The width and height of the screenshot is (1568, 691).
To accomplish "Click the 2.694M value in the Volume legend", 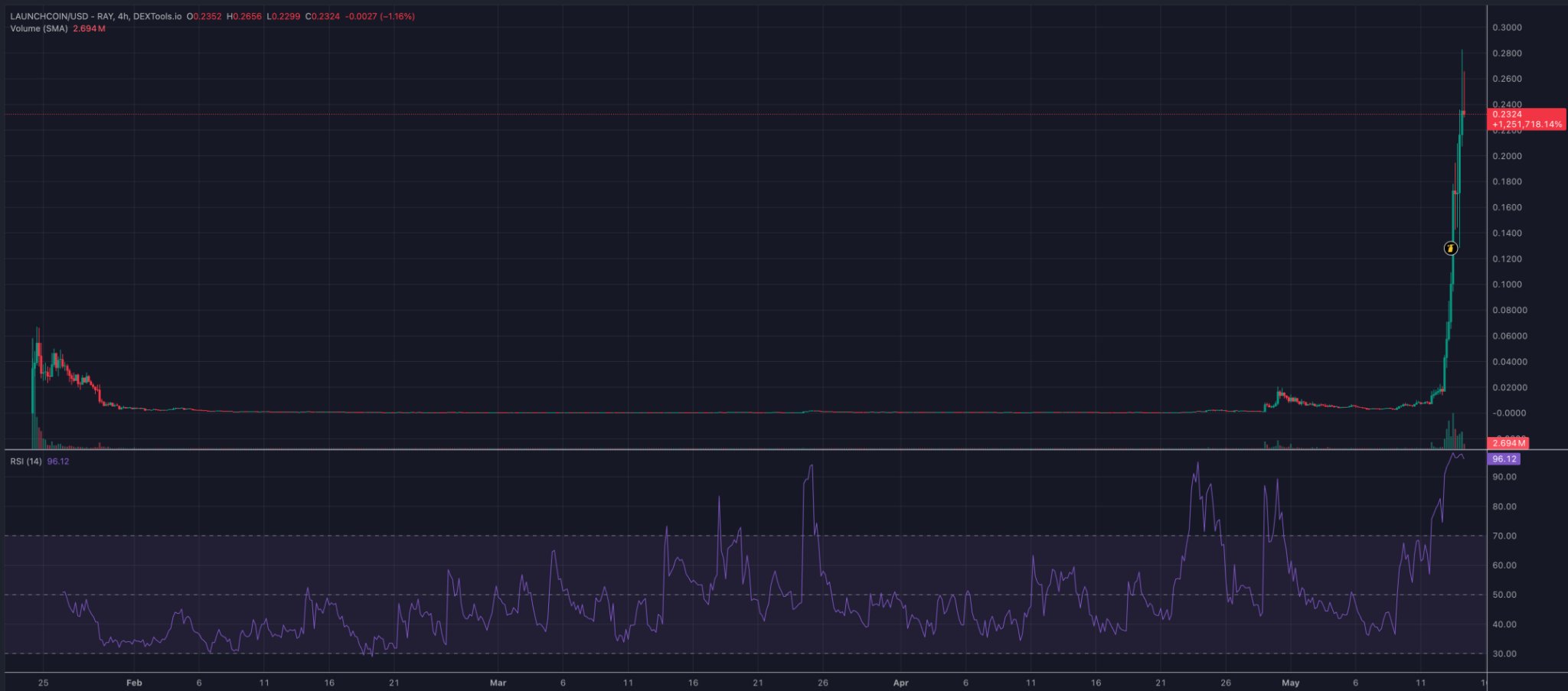I will (90, 28).
